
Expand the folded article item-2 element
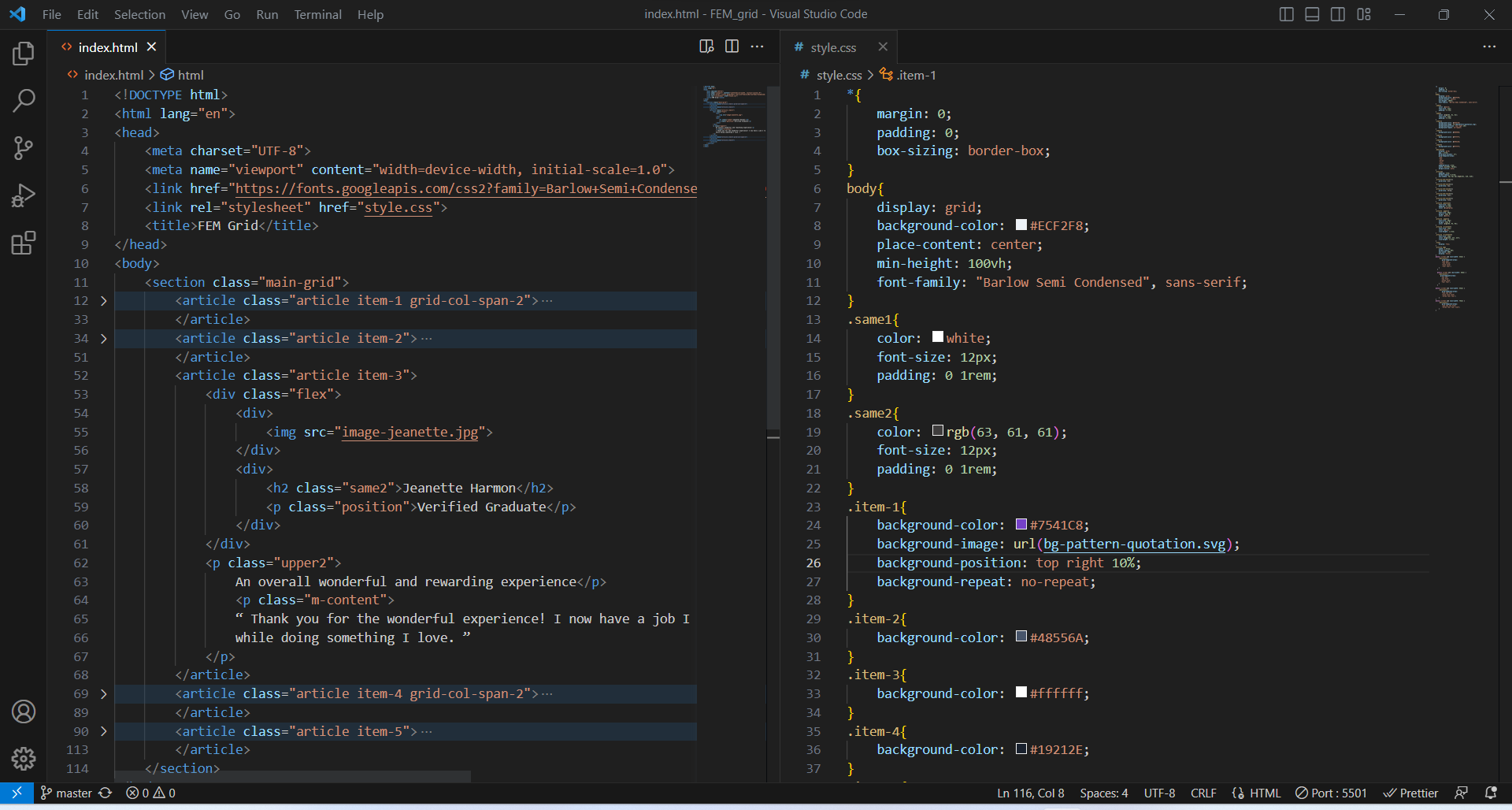(103, 338)
